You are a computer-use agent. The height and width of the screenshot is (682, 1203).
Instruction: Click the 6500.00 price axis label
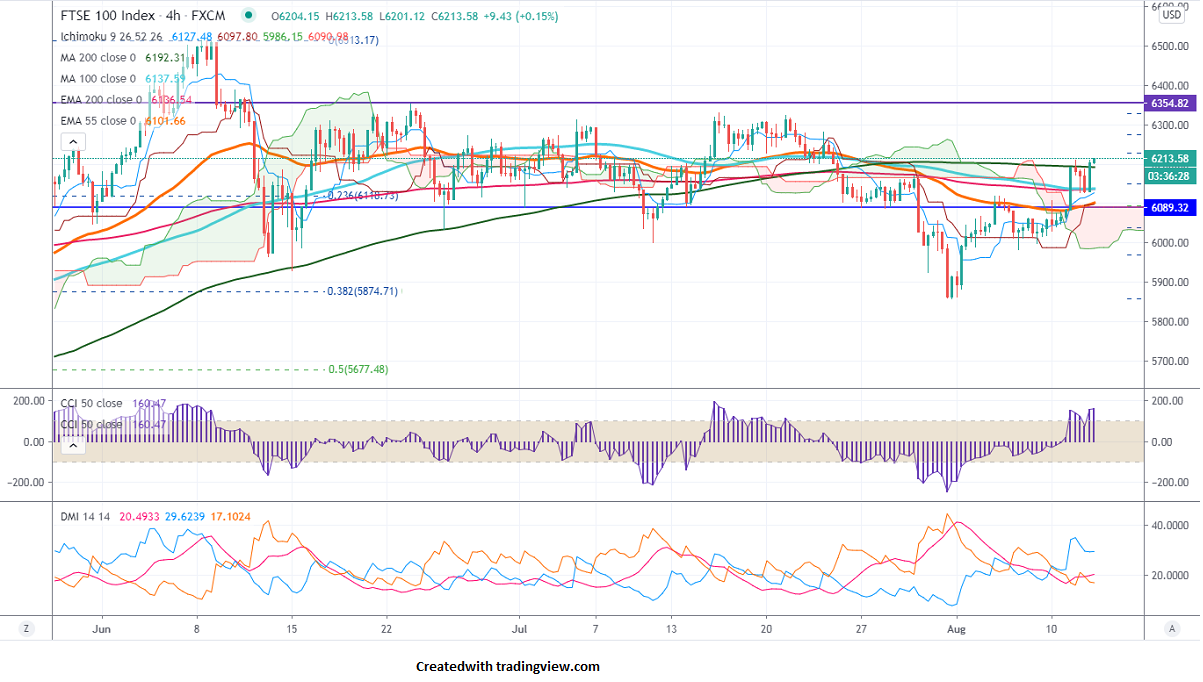click(x=1168, y=46)
